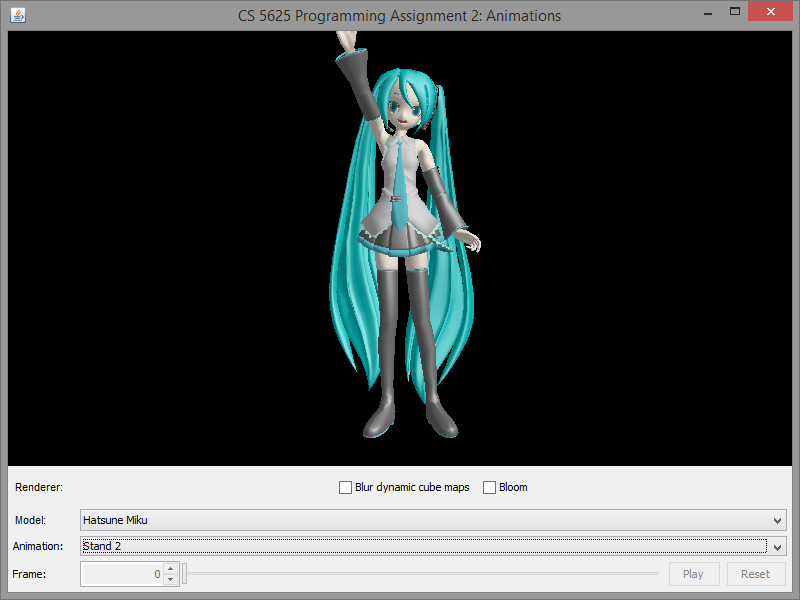Click the middle of the Frame slider track
This screenshot has width=800, height=600.
point(421,574)
